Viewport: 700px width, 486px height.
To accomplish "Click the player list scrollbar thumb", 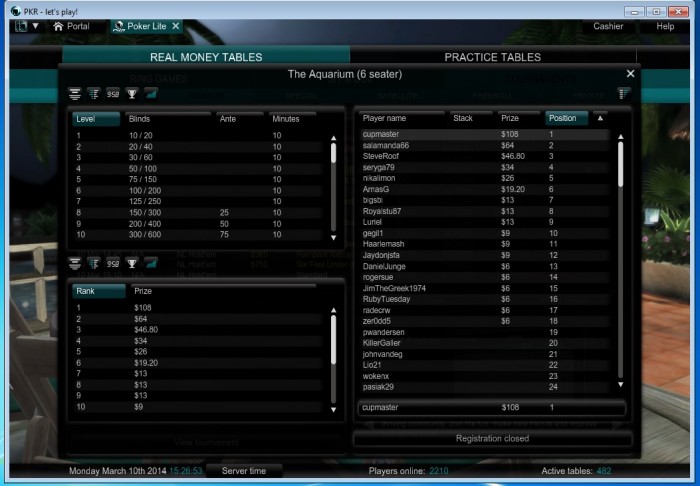I will point(621,164).
